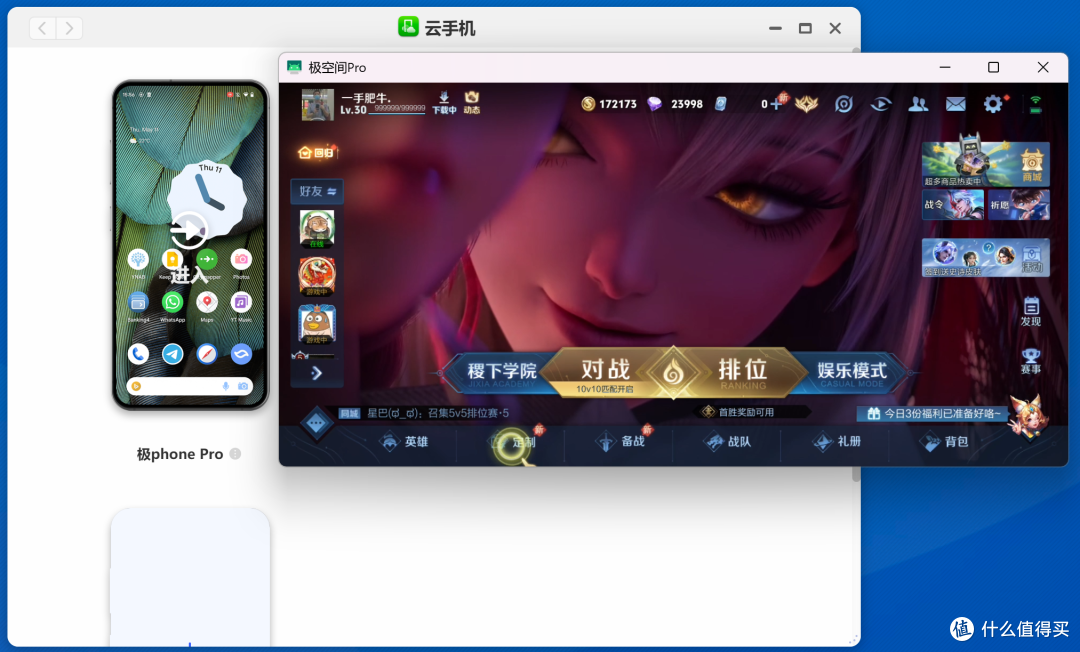The height and width of the screenshot is (652, 1080).
Task: Click the 云手机 window vertical scrollbar
Action: tap(856, 474)
